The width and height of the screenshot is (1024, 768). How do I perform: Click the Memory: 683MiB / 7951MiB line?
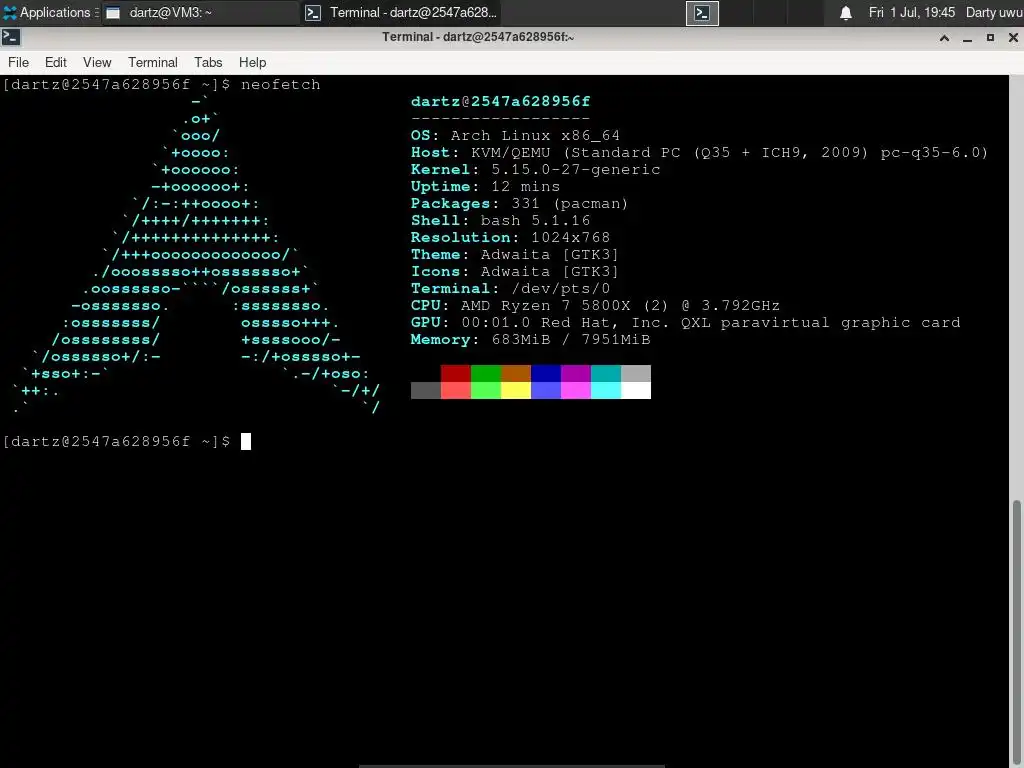coord(530,339)
